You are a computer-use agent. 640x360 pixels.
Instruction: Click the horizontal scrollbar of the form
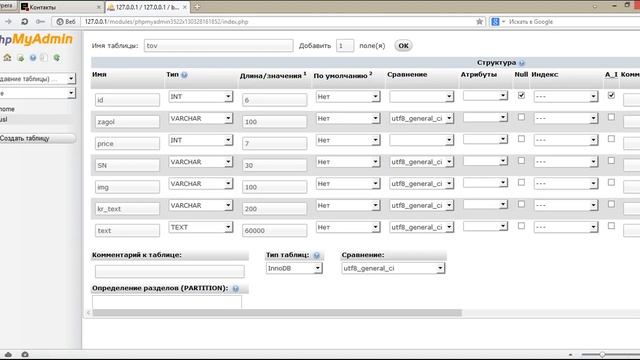point(277,313)
